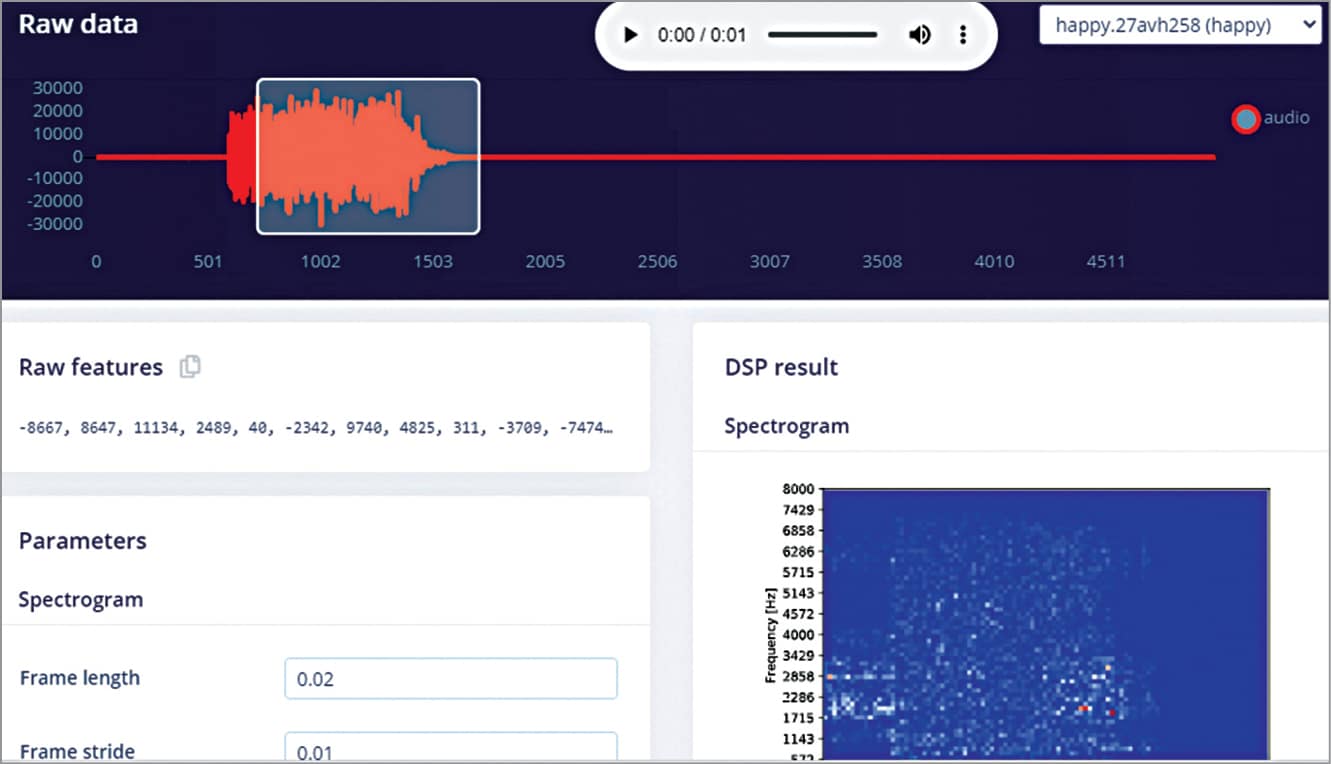The height and width of the screenshot is (764, 1331).
Task: Click the Raw data heading
Action: pyautogui.click(x=78, y=24)
